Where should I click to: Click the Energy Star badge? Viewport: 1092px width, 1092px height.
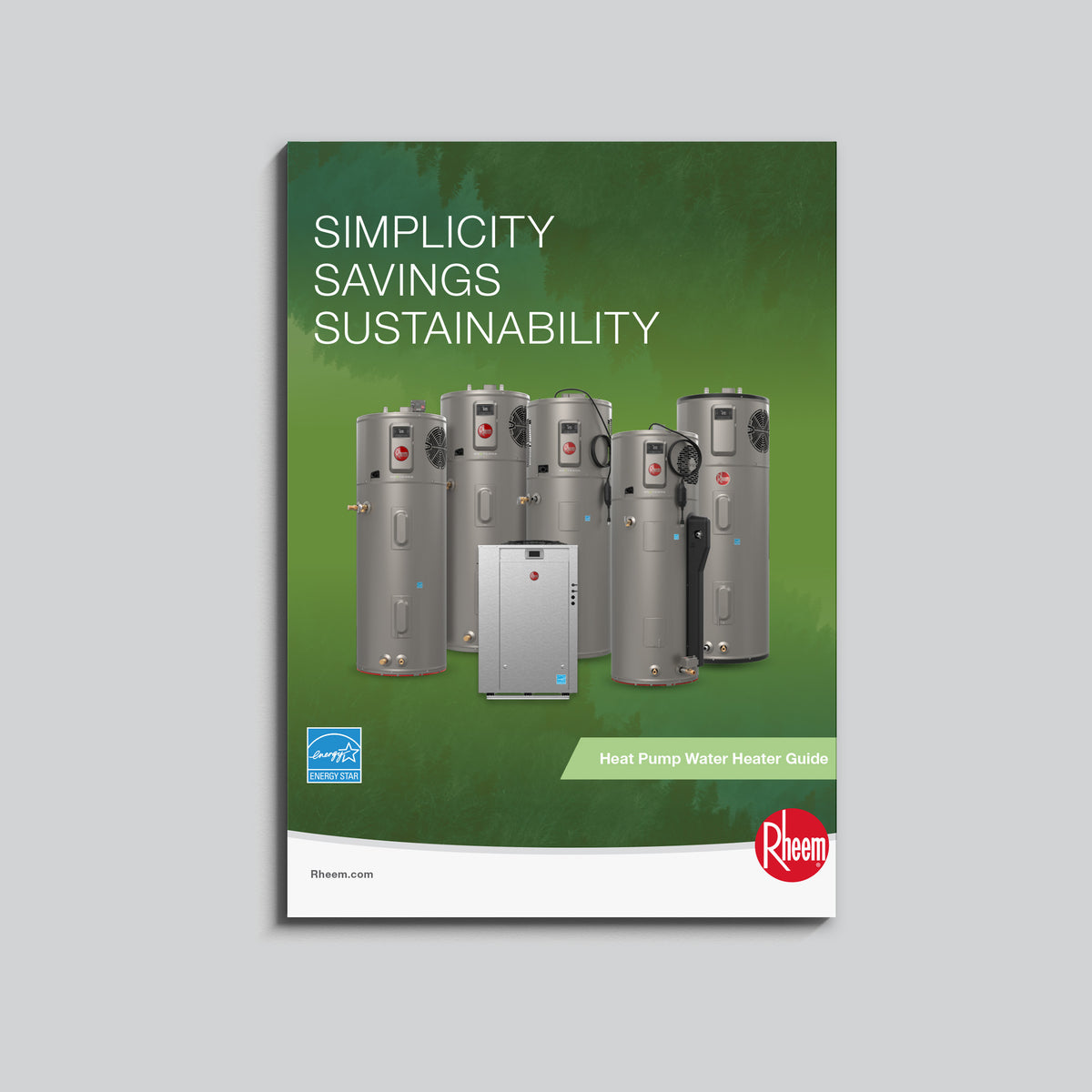334,755
